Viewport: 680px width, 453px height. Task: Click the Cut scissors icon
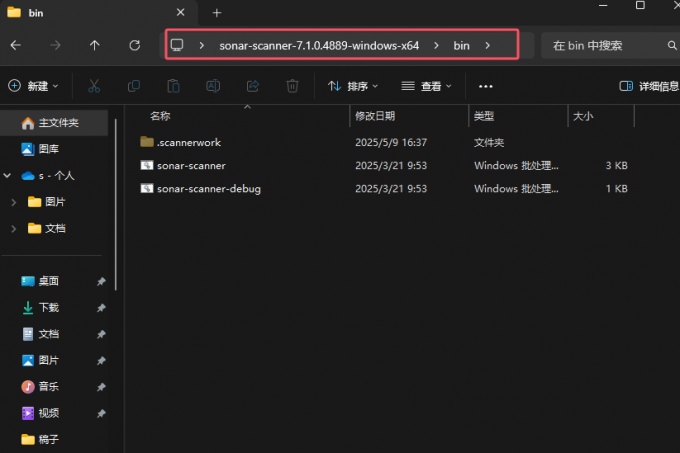click(94, 86)
